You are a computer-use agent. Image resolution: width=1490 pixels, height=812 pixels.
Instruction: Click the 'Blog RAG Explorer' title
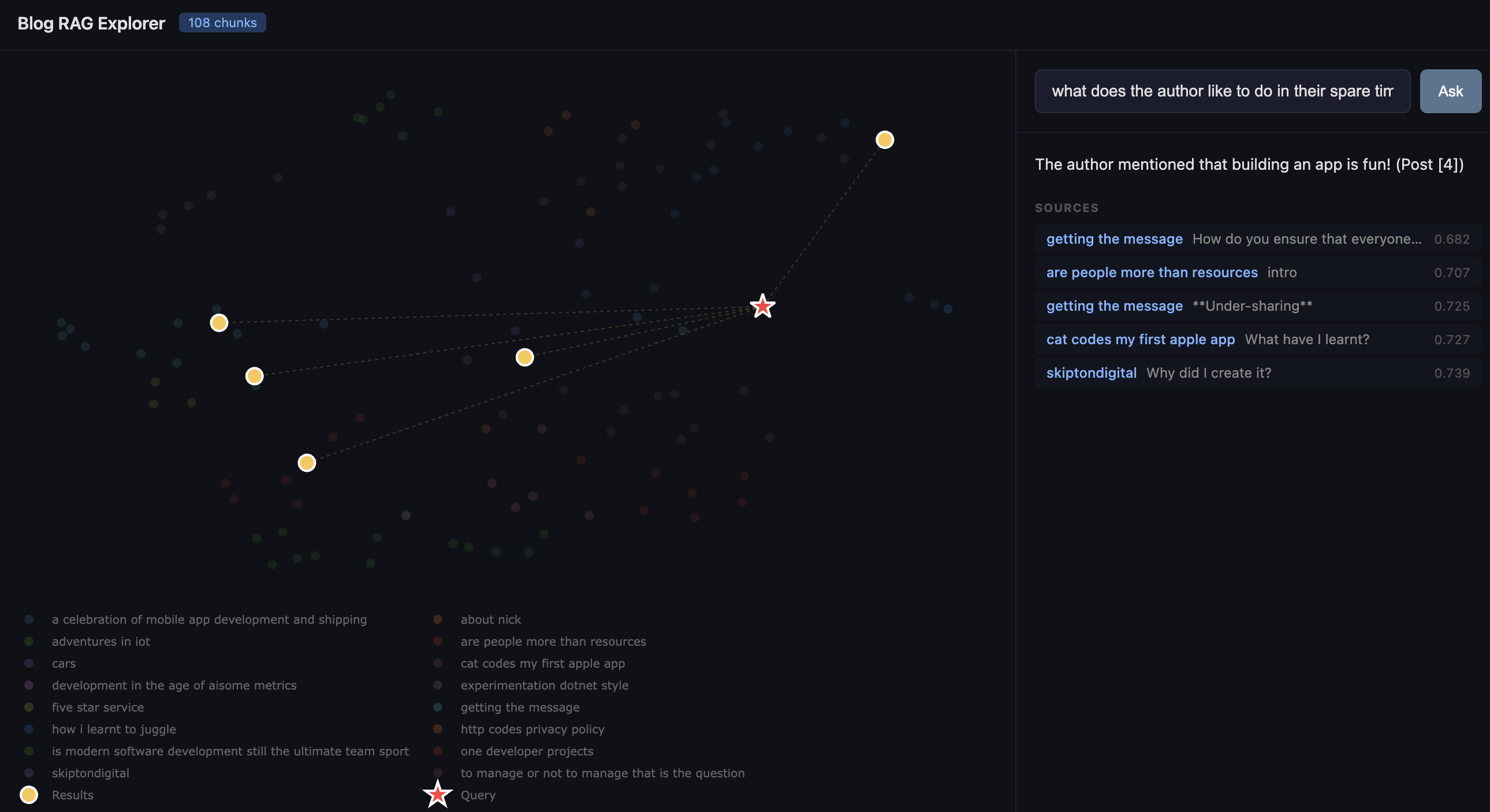[x=90, y=24]
